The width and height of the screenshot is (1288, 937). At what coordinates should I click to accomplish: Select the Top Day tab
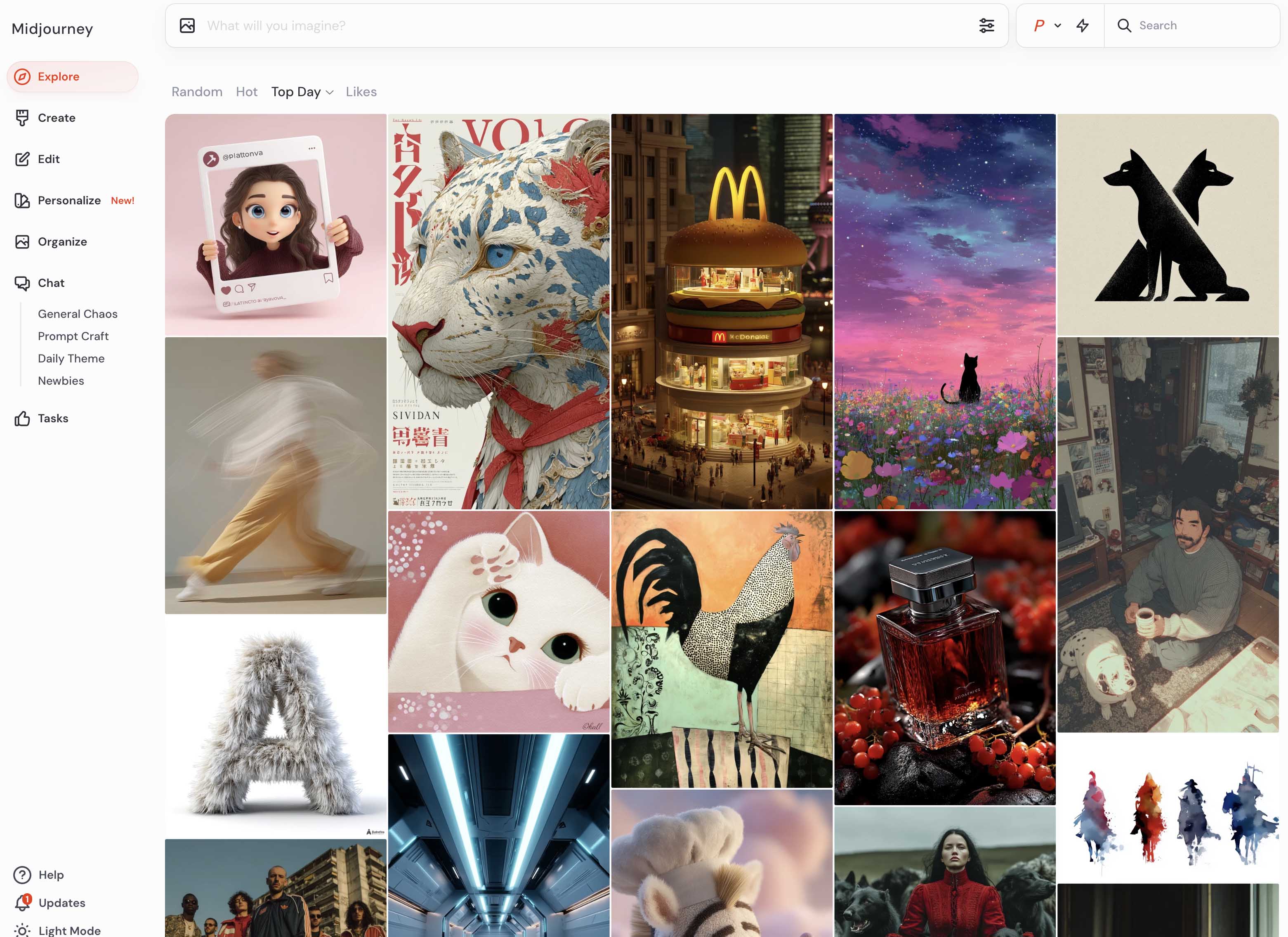tap(296, 92)
